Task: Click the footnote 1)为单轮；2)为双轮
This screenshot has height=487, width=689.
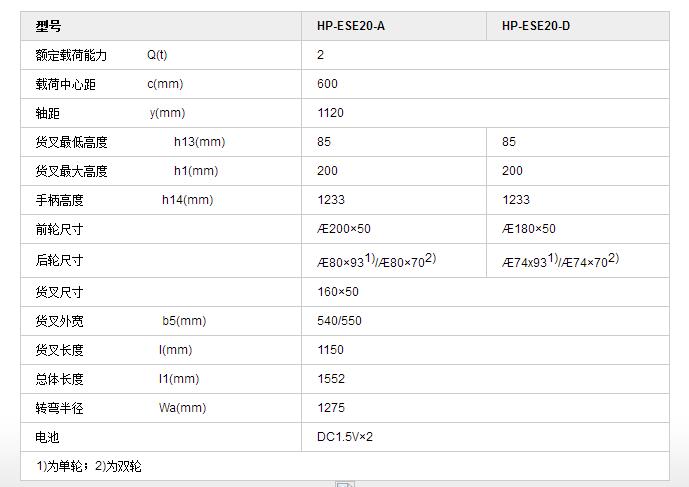Action: [x=91, y=466]
